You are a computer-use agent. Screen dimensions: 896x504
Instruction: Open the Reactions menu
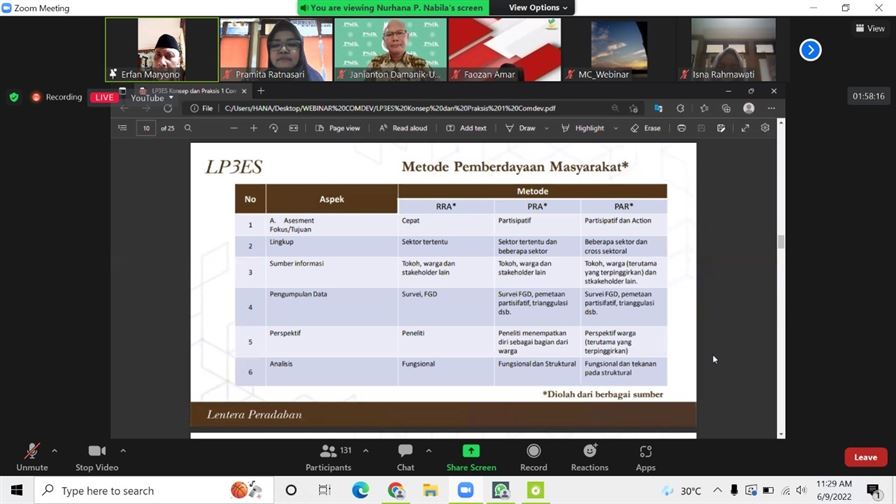(x=589, y=456)
